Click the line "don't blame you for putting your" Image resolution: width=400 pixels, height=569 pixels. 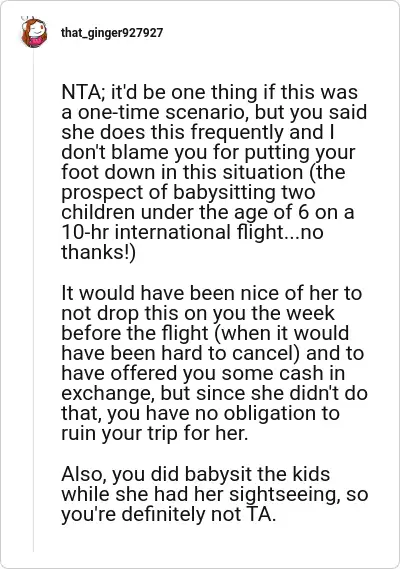click(x=208, y=152)
